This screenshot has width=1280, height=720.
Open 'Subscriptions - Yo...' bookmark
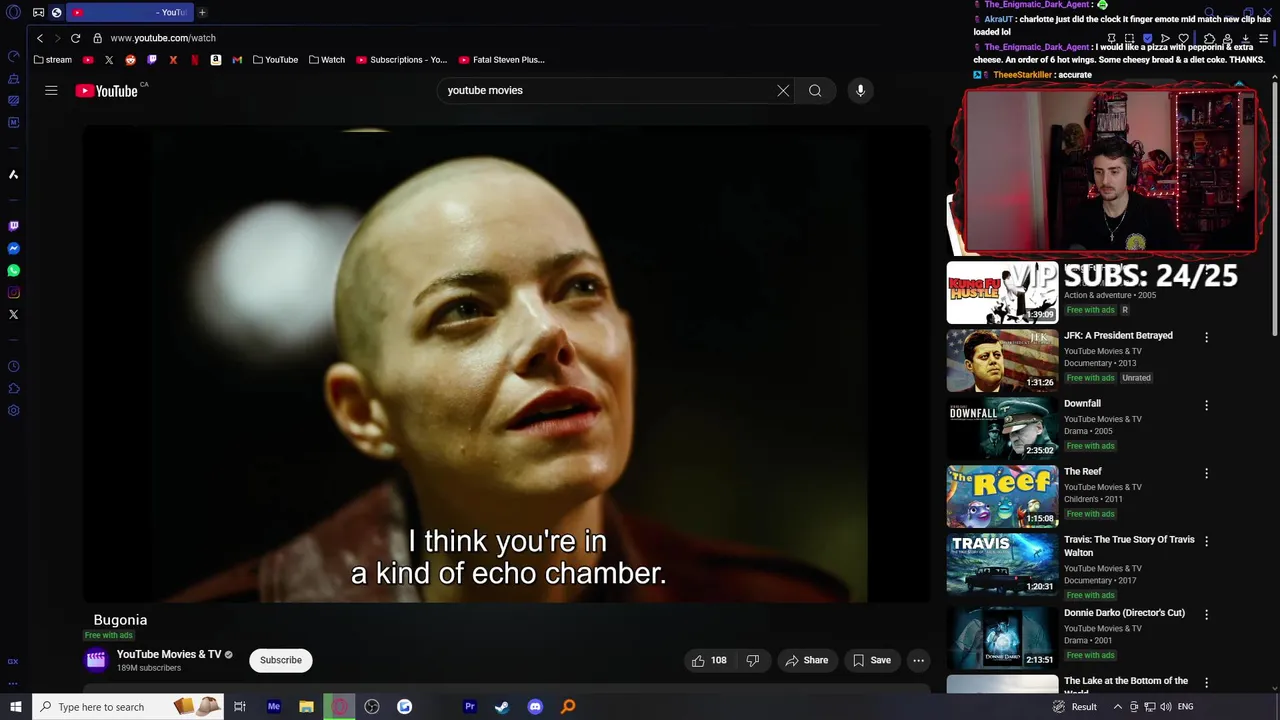point(402,60)
